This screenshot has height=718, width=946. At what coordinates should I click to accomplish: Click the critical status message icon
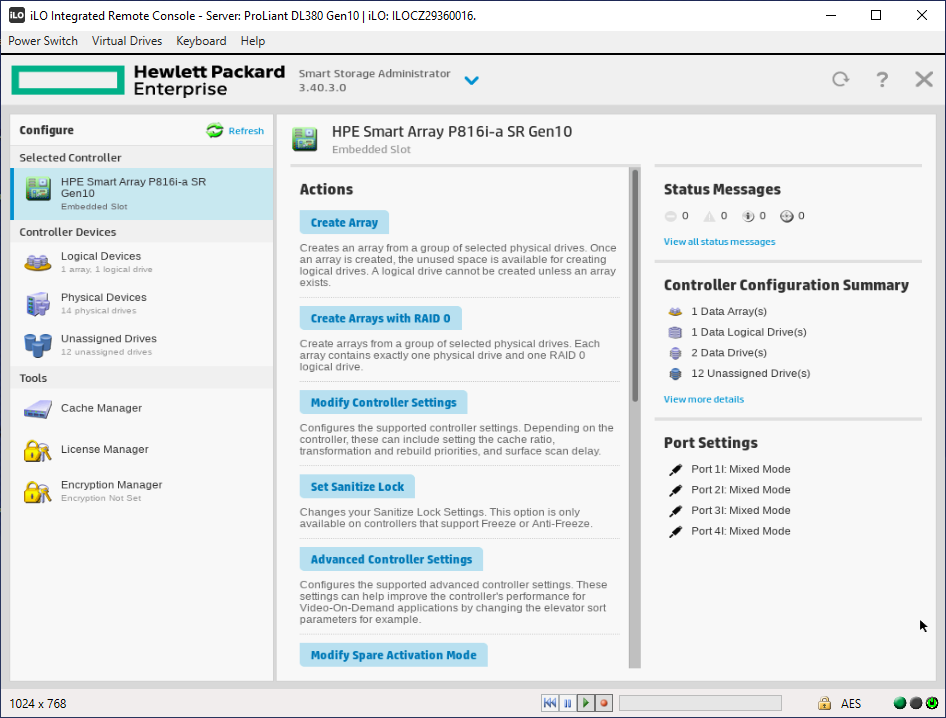point(670,216)
